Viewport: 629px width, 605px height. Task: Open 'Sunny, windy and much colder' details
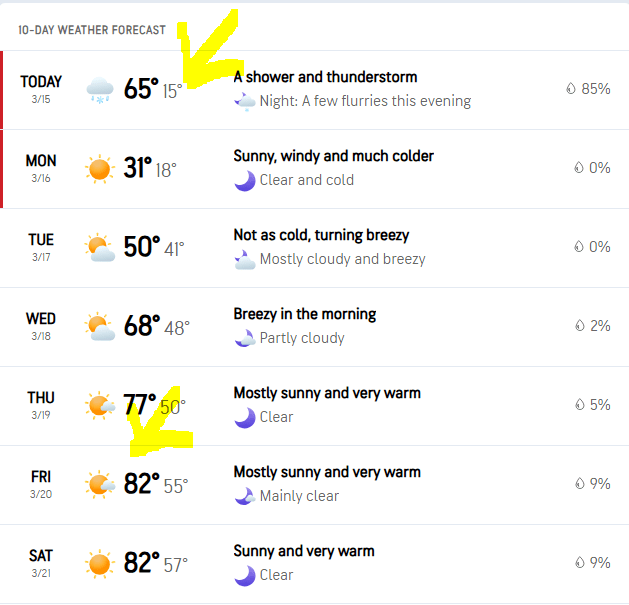(x=333, y=156)
